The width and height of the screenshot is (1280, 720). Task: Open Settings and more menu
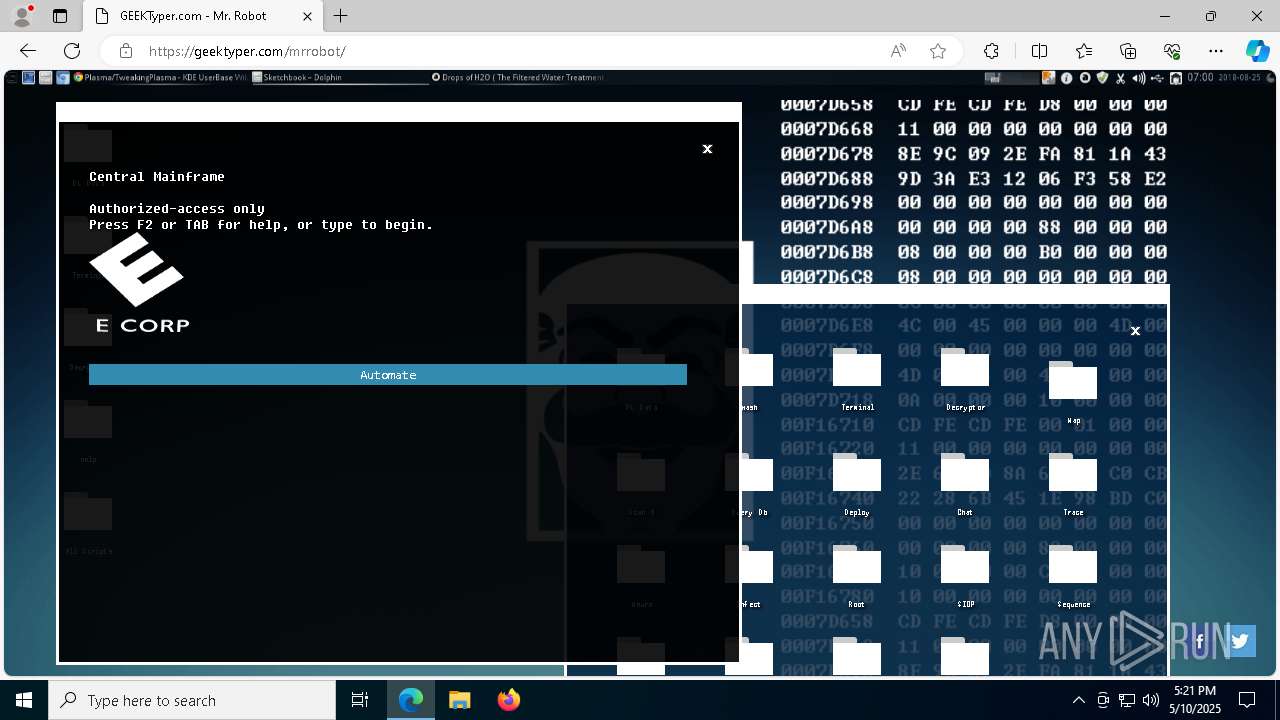point(1216,51)
